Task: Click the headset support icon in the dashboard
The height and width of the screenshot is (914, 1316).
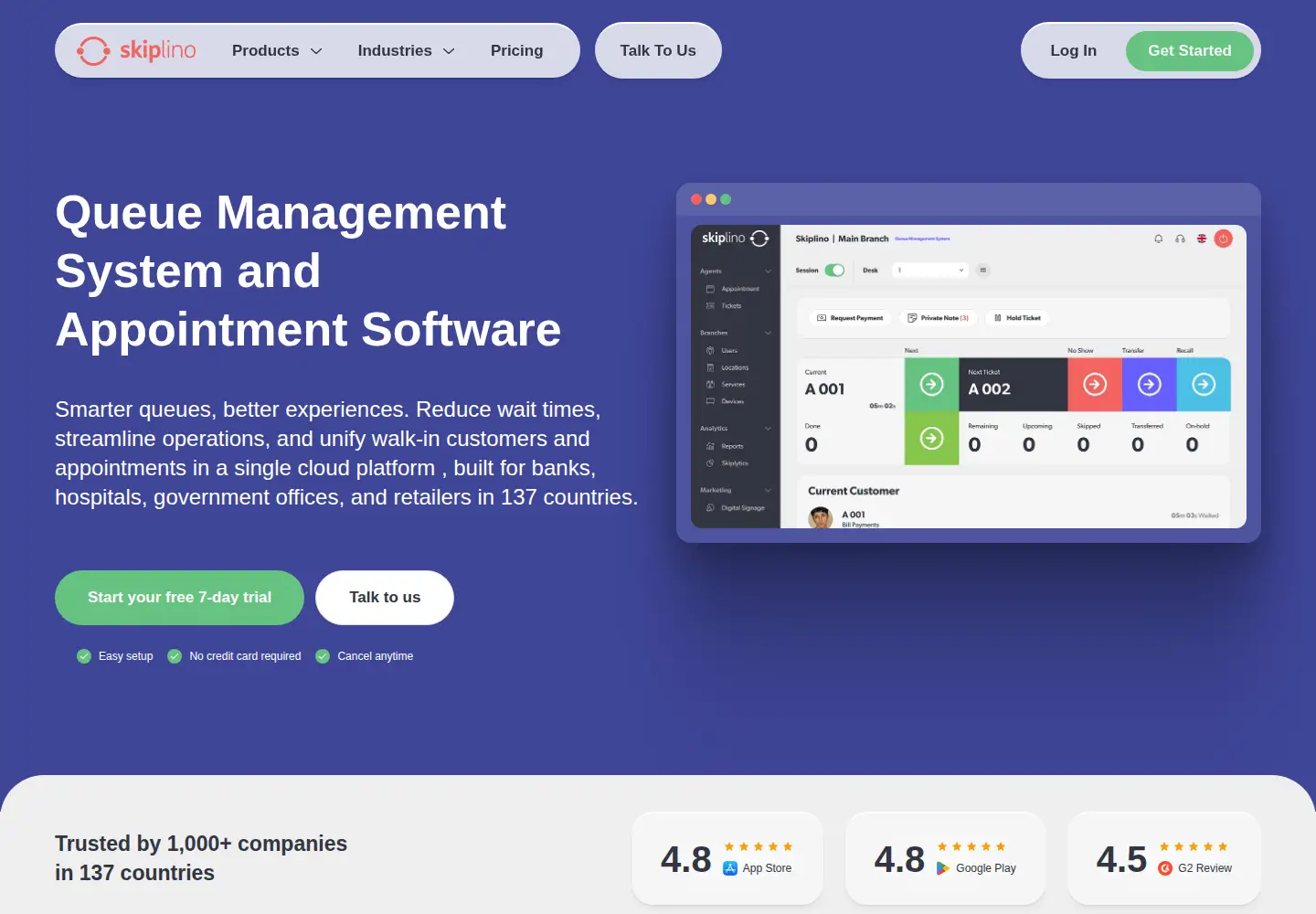Action: pyautogui.click(x=1180, y=239)
